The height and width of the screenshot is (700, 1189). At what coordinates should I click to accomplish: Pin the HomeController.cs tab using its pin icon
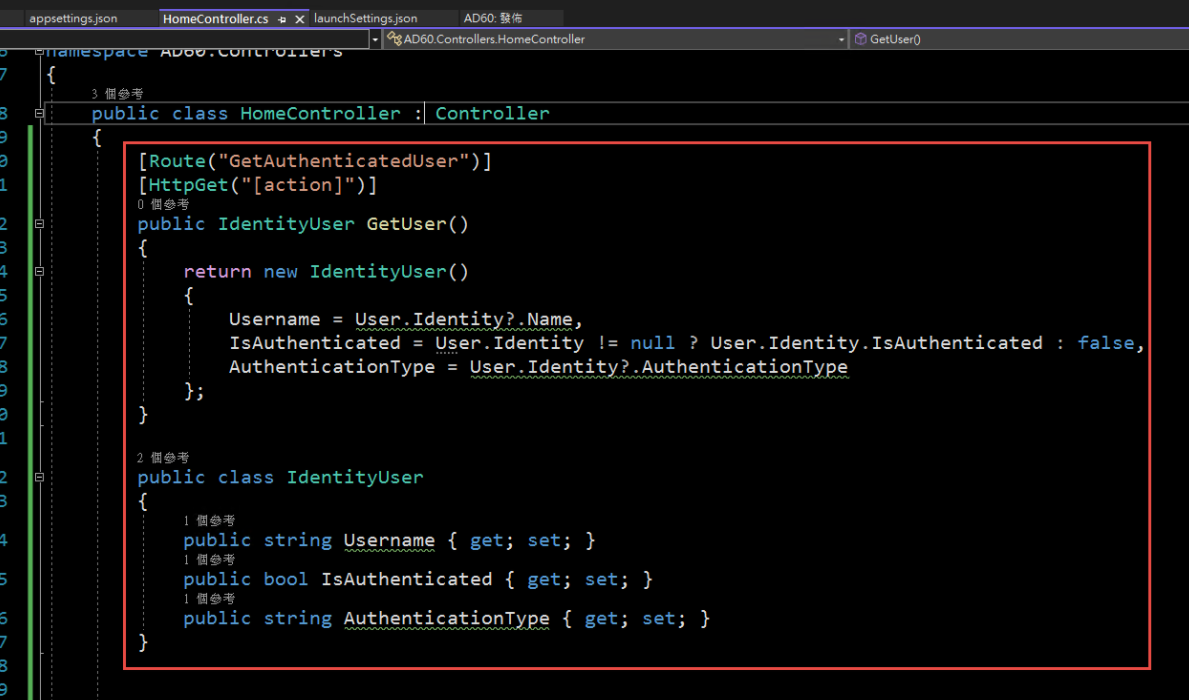(282, 20)
